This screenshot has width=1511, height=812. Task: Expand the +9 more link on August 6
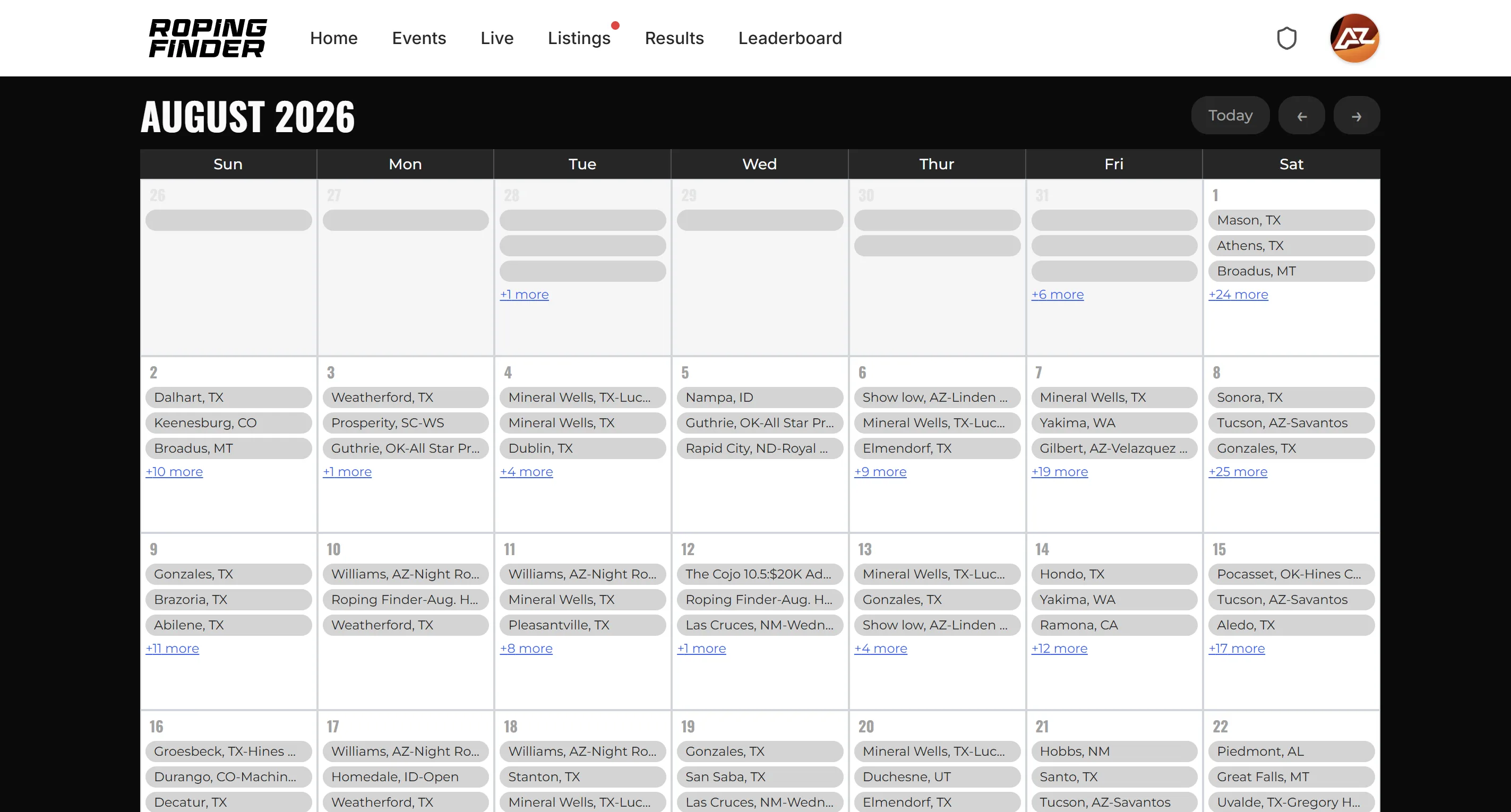tap(880, 471)
